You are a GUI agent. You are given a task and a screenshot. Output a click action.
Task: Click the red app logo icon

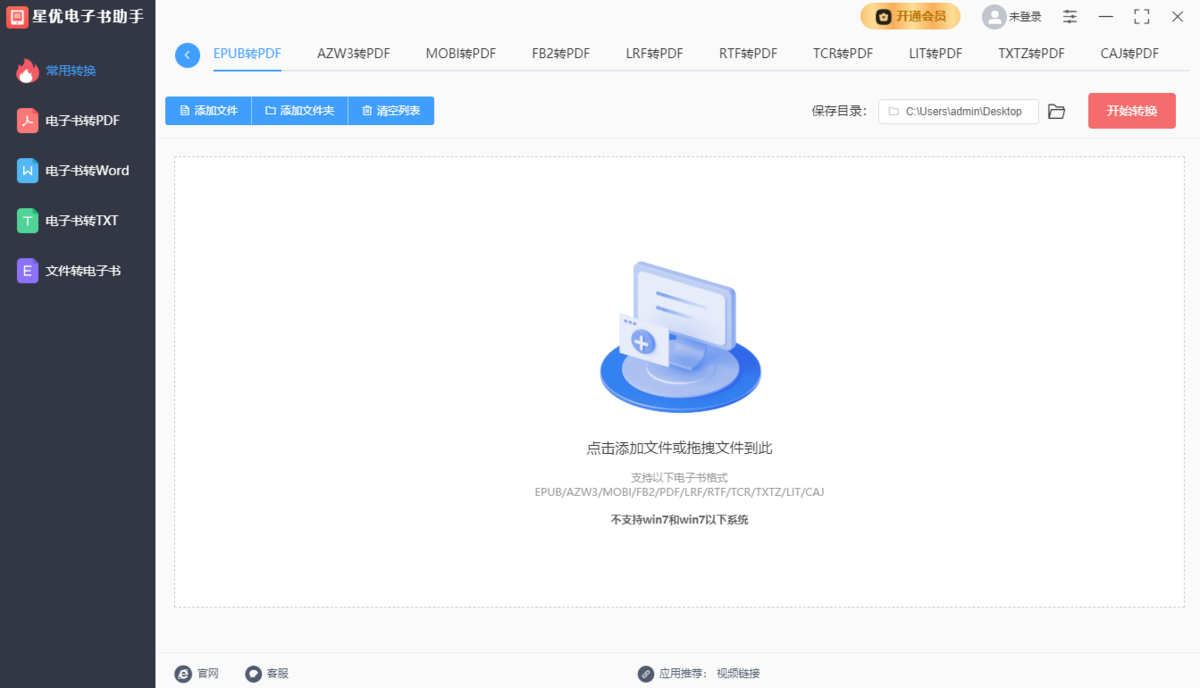pos(17,16)
